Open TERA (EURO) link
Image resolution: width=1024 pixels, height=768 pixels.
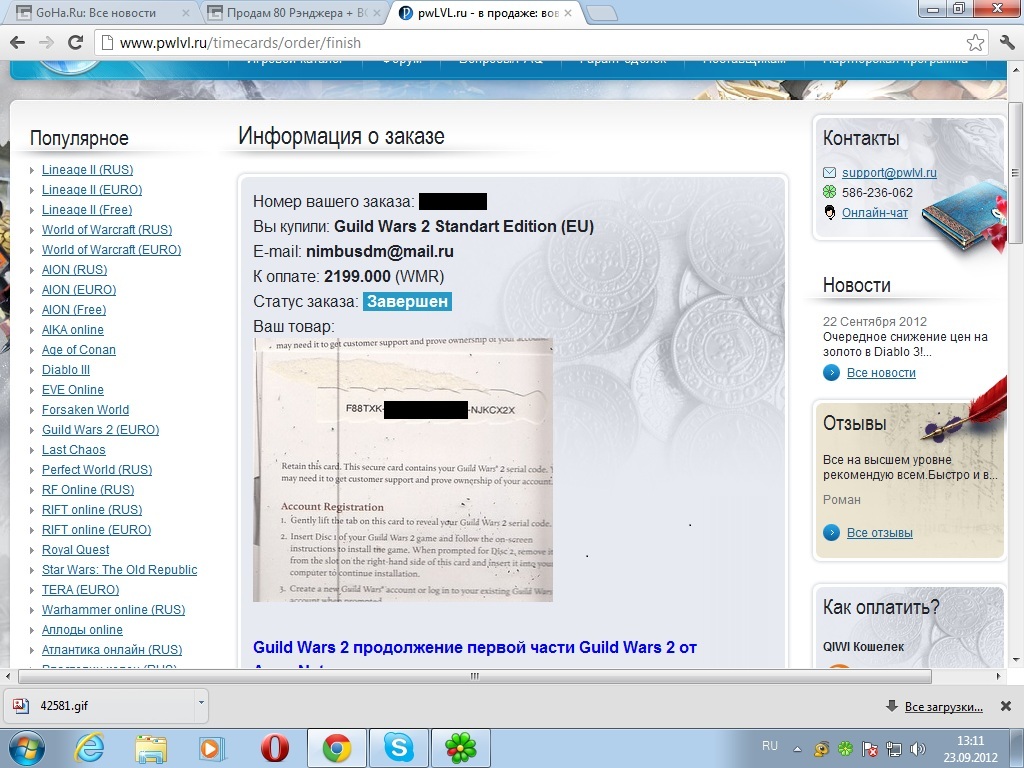coord(80,590)
